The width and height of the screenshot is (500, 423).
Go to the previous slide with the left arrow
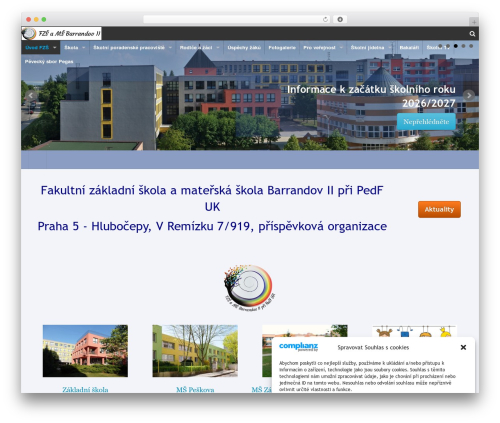[31, 95]
